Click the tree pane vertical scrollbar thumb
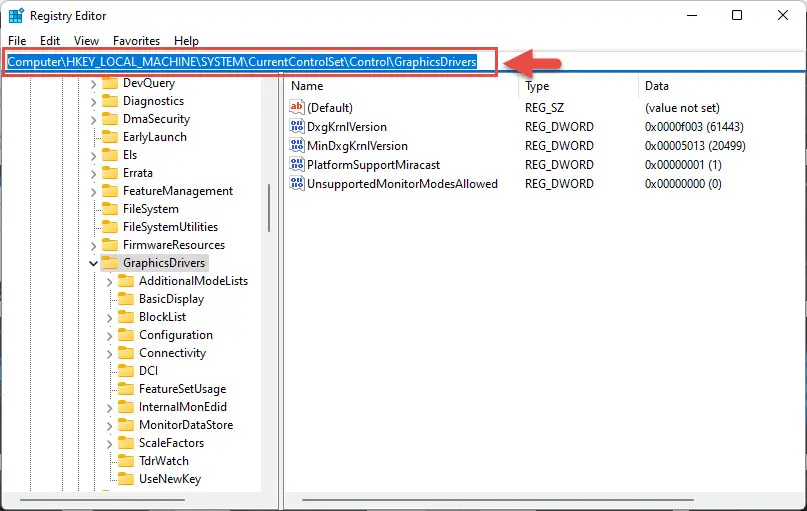 point(269,208)
